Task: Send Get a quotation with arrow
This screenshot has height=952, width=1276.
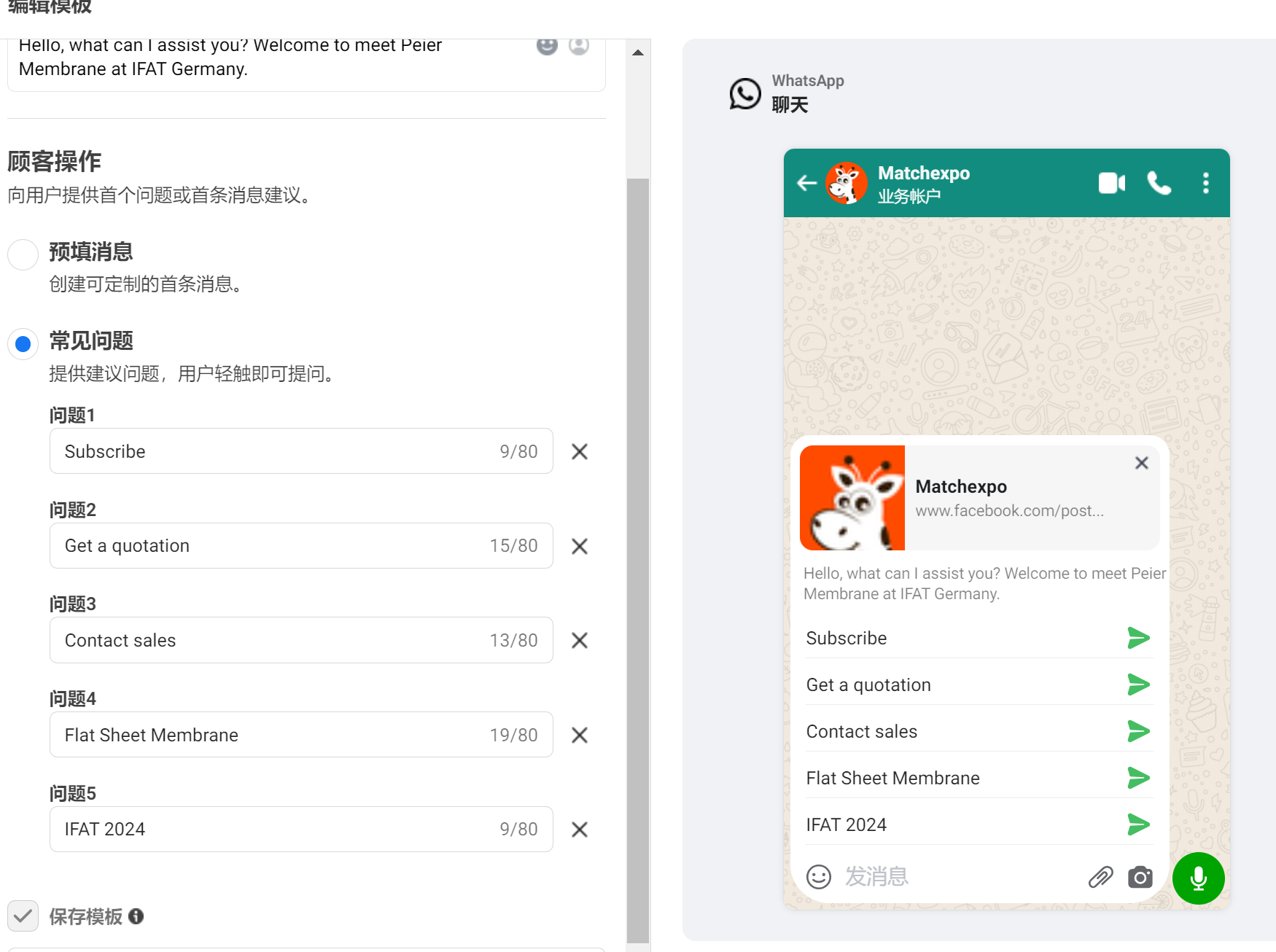Action: point(1138,684)
